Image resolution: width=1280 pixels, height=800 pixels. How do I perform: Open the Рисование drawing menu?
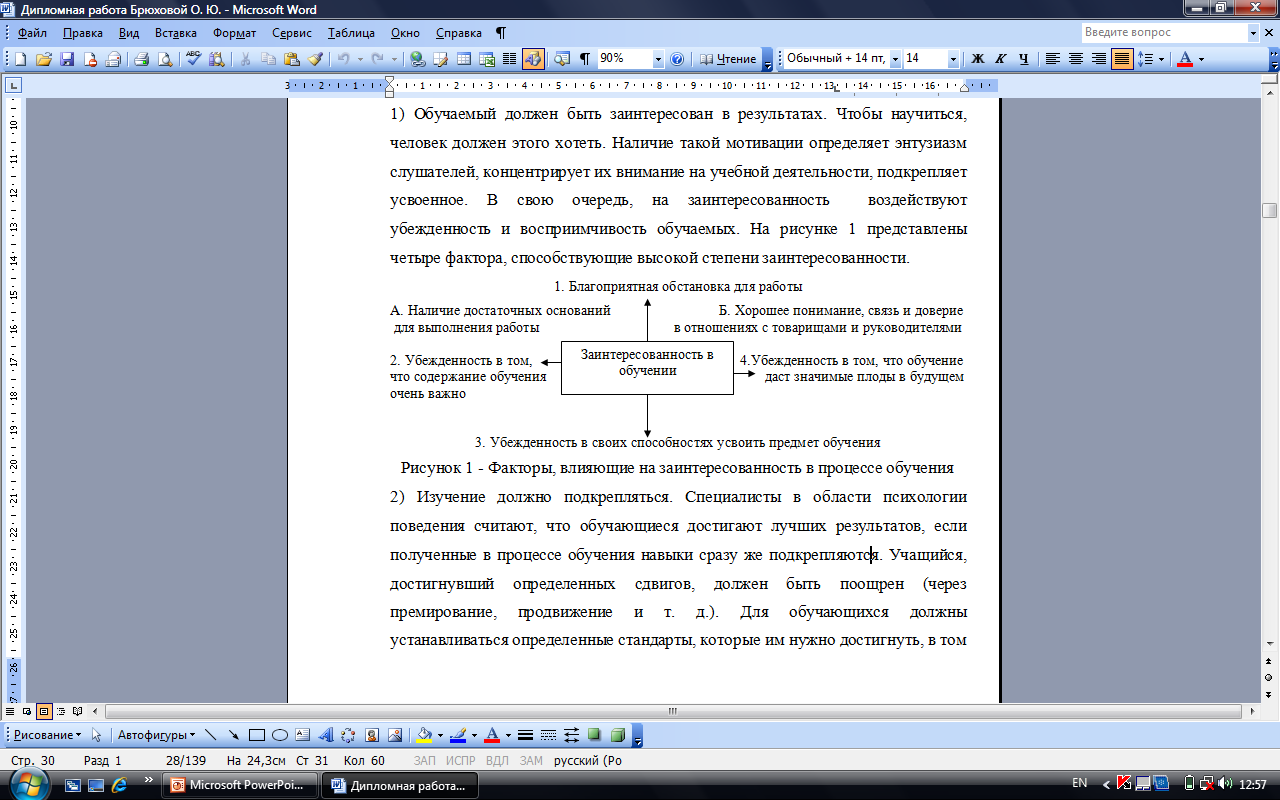point(48,735)
